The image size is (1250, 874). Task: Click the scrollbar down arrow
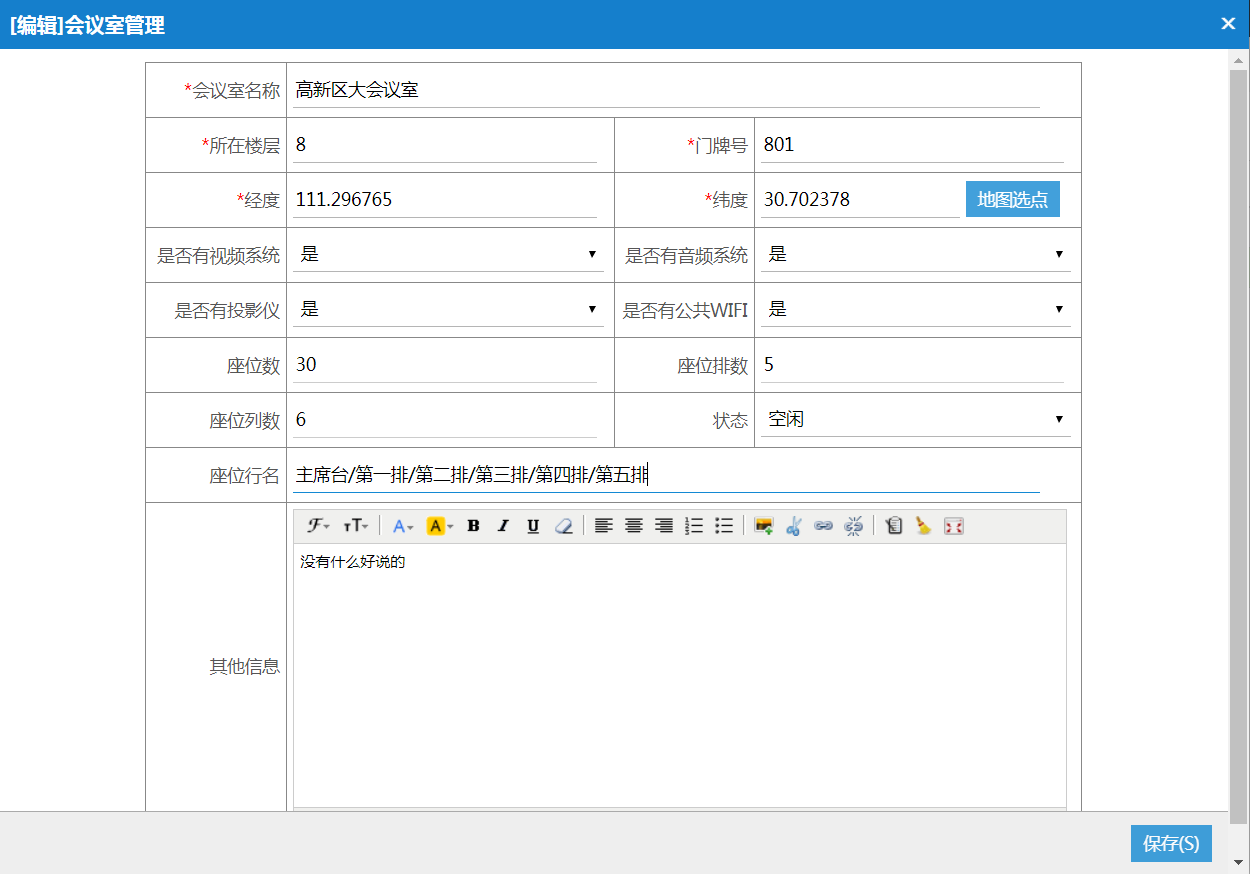click(1239, 861)
